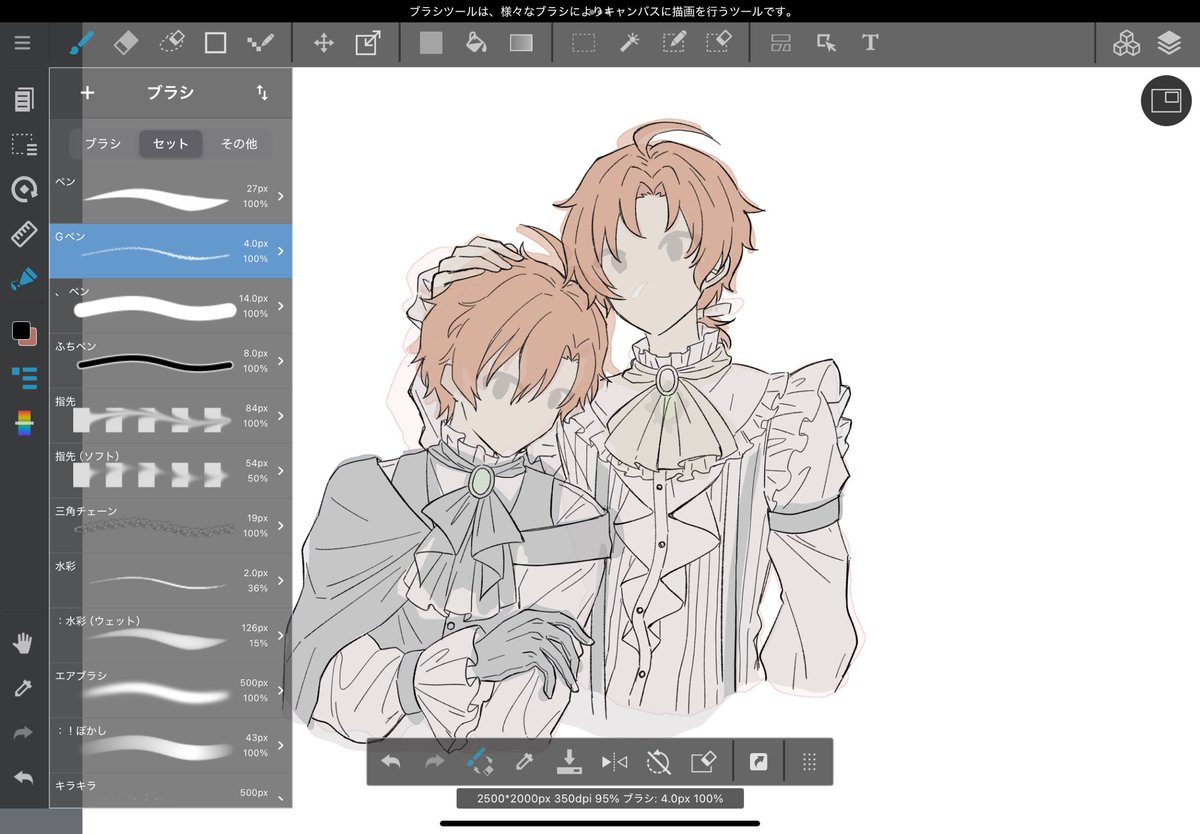
Task: Select the selection eraser tool
Action: pos(719,43)
